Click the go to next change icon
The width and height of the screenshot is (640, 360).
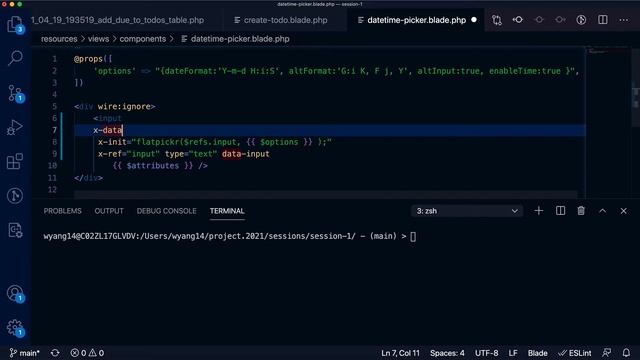[x=560, y=20]
